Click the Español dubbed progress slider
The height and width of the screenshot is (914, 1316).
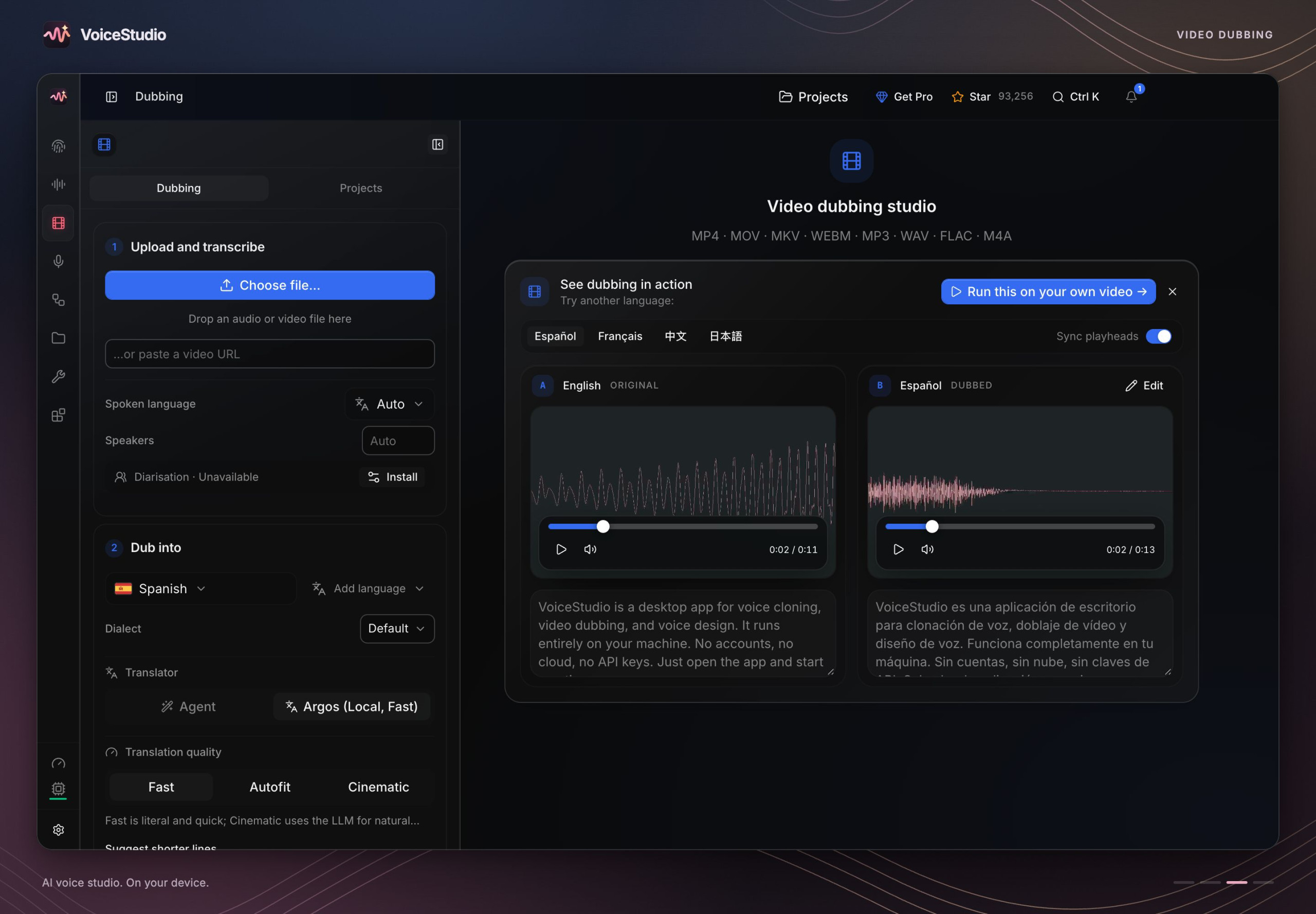(x=1020, y=526)
